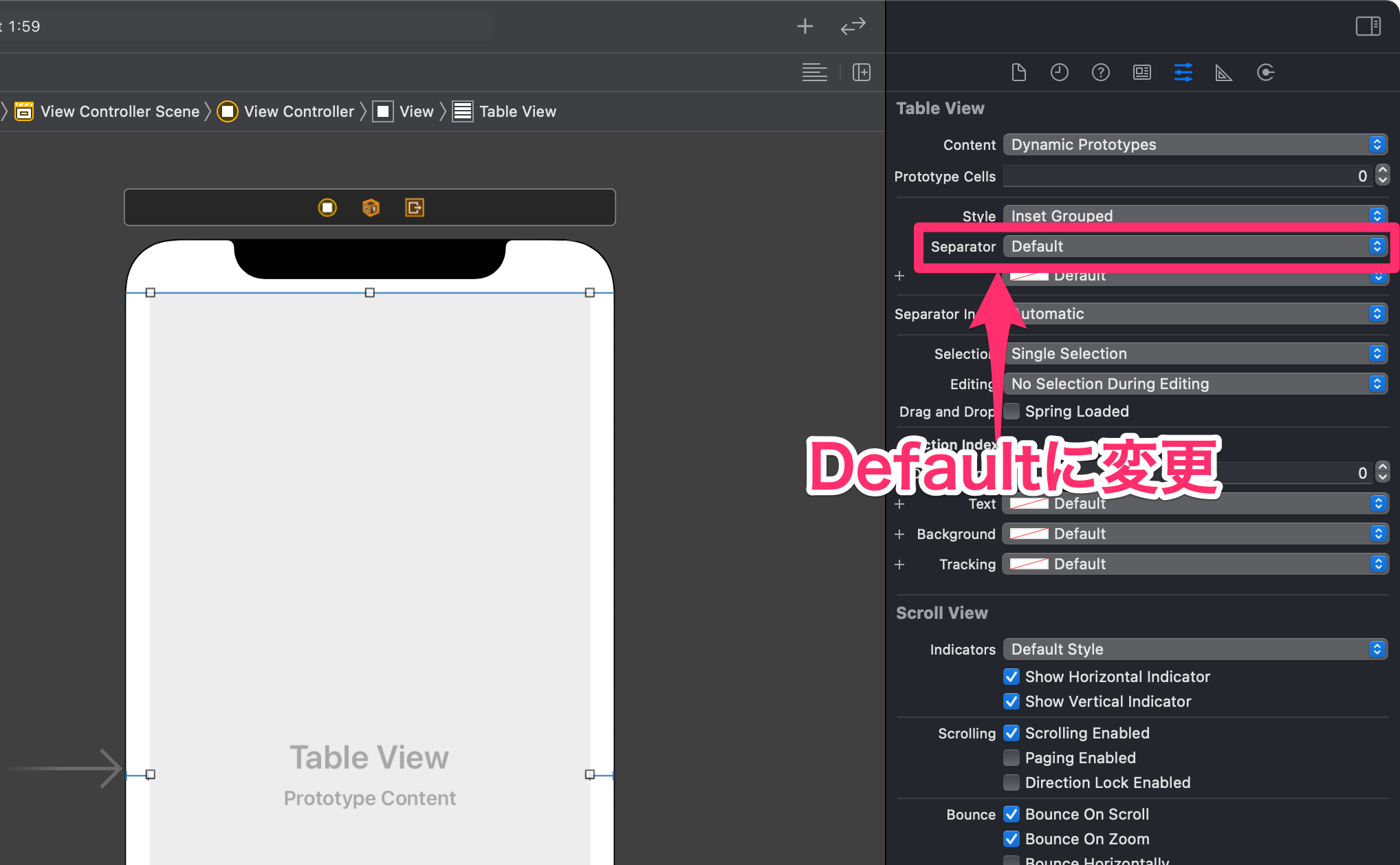Enable Paging Enabled checkbox
1400x865 pixels.
[x=1011, y=758]
